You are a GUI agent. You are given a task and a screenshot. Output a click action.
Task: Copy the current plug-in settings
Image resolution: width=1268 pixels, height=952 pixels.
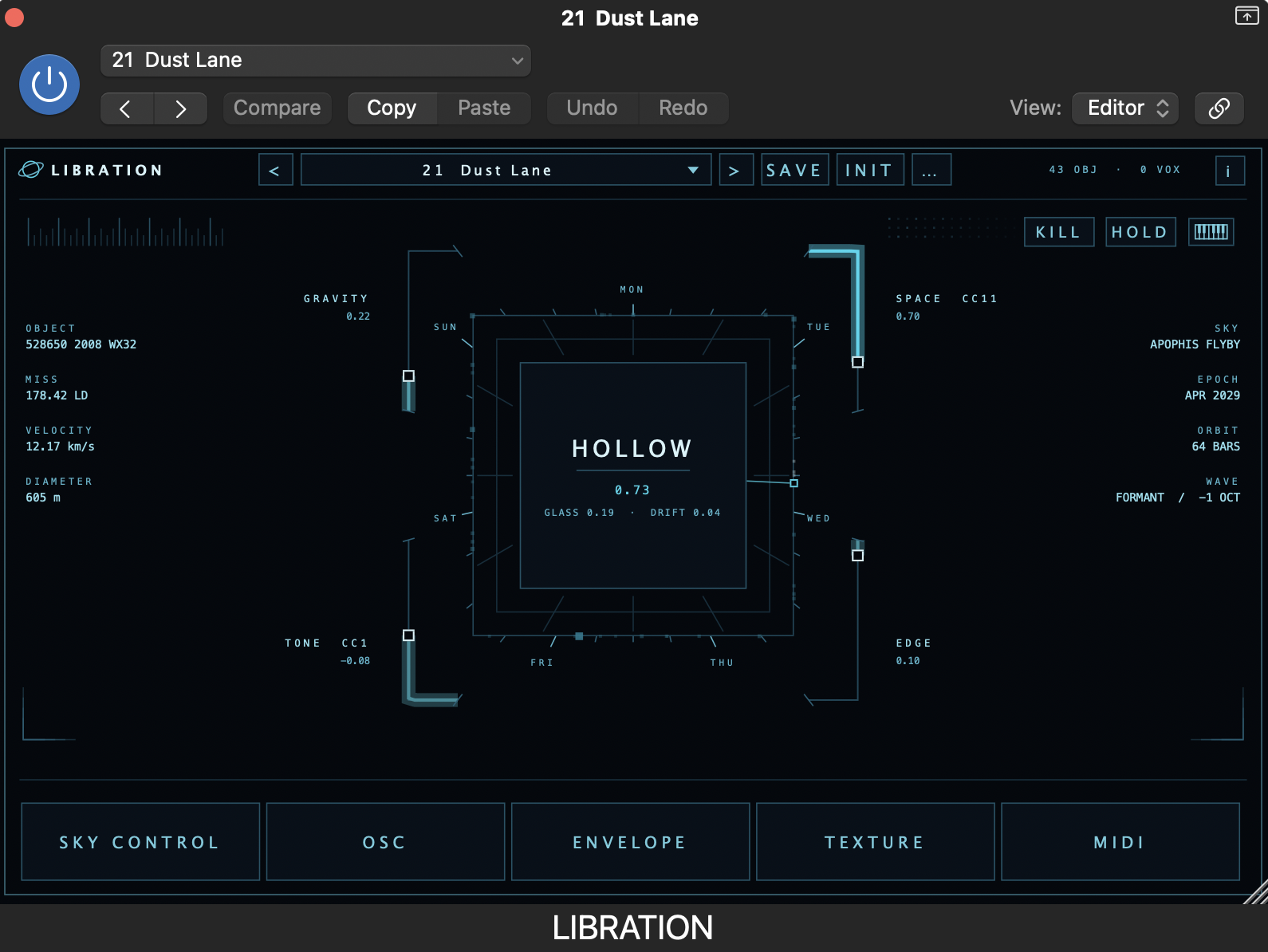click(x=392, y=108)
